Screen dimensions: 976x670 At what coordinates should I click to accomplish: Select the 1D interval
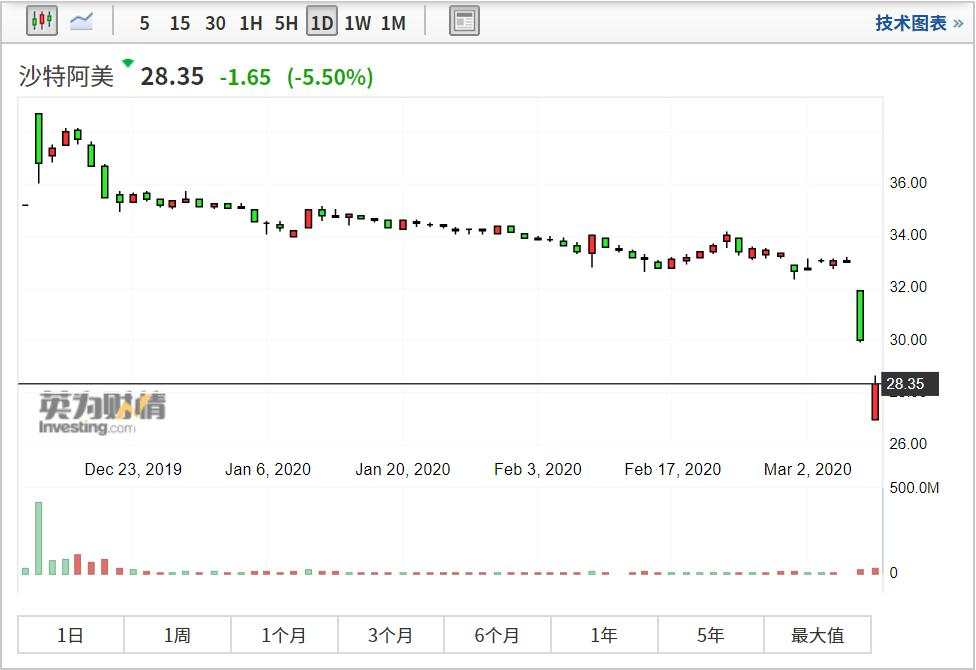click(x=322, y=23)
